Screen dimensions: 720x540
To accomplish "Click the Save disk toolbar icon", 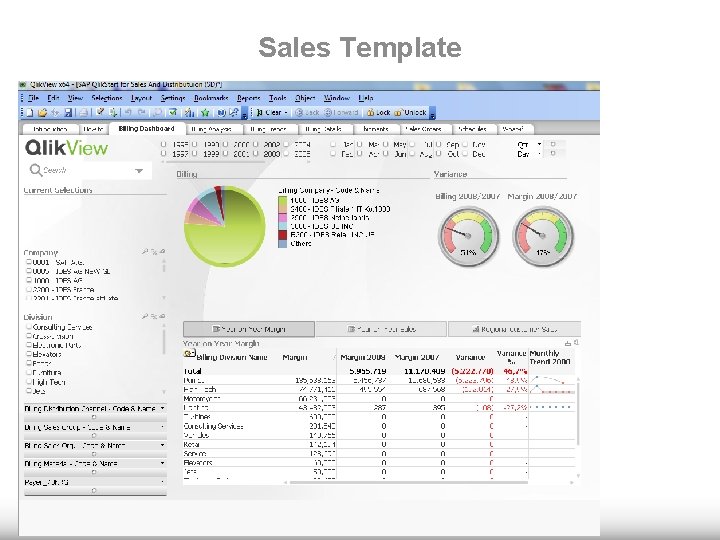I will [x=68, y=112].
